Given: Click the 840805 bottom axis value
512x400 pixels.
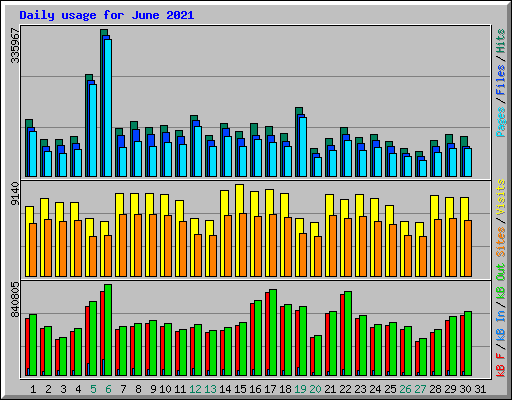Looking at the screenshot, I should (15, 300).
